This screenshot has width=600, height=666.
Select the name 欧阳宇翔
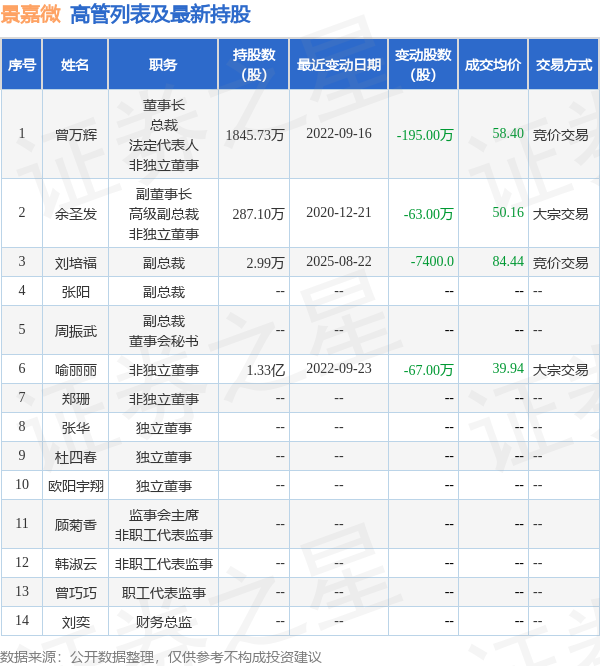coord(76,486)
